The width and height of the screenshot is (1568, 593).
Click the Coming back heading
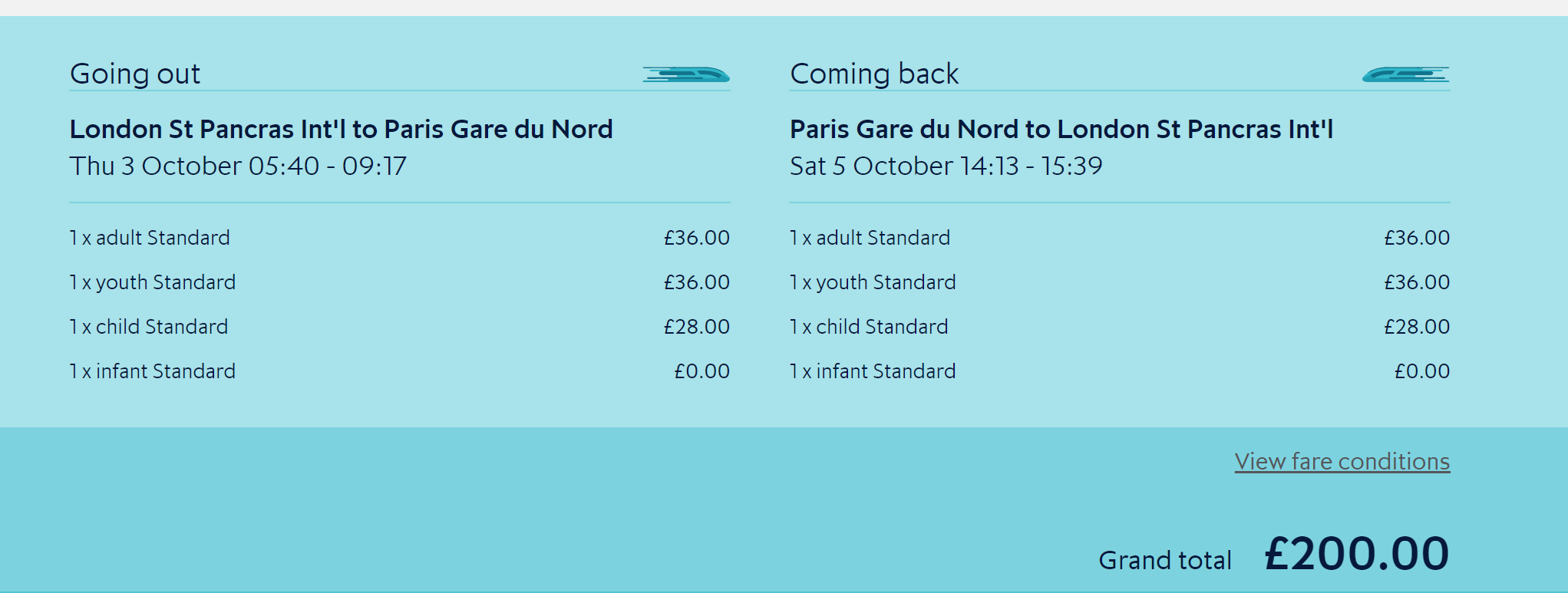point(874,74)
